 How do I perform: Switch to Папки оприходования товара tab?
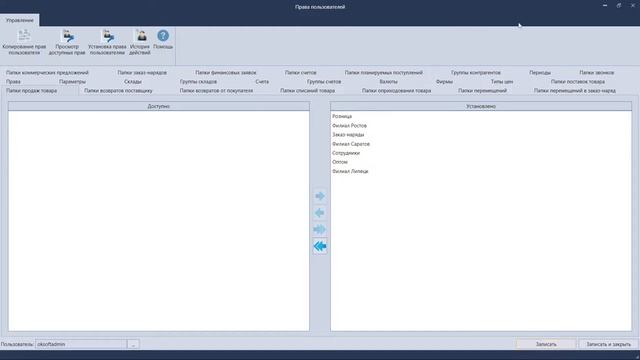[396, 91]
